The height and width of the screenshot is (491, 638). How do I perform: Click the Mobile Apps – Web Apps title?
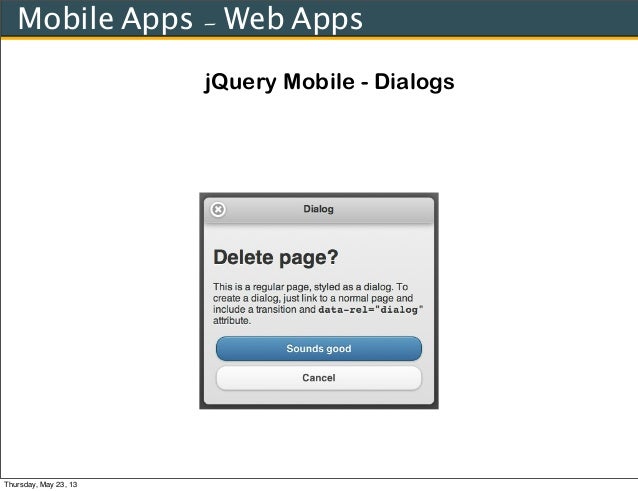[x=190, y=19]
